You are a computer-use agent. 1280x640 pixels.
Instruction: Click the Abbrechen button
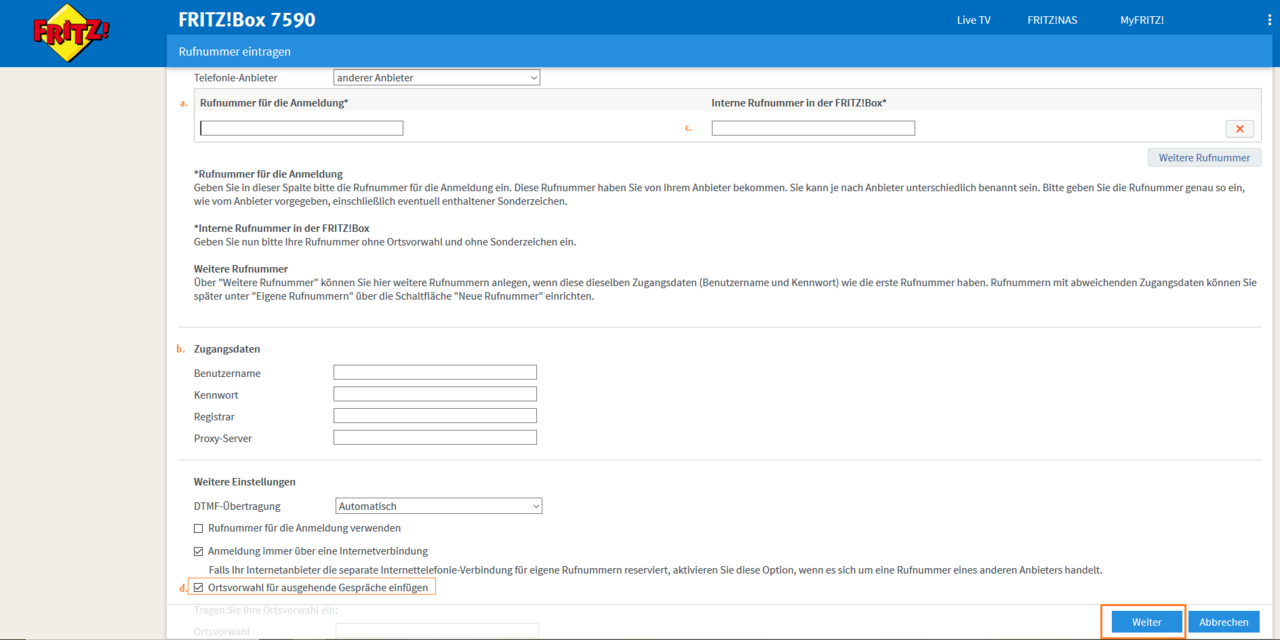pos(1223,622)
